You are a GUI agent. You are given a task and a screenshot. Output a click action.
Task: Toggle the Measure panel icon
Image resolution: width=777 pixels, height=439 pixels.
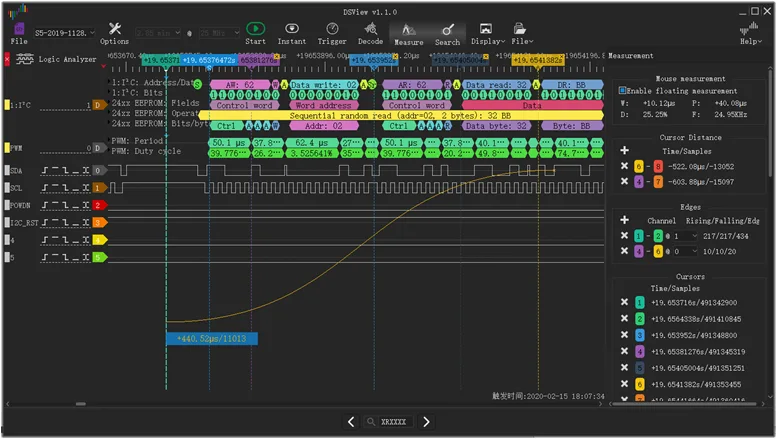point(409,30)
